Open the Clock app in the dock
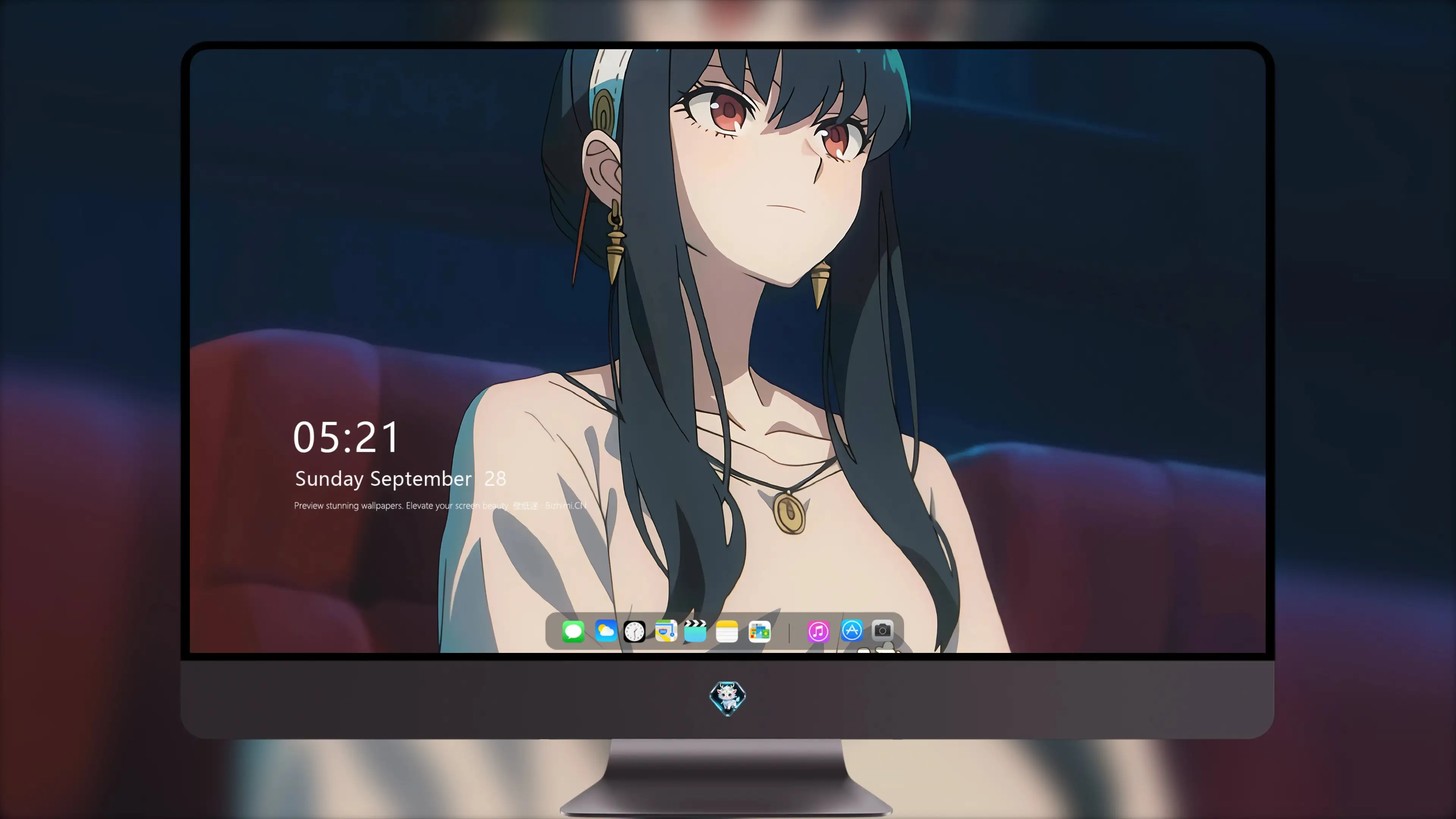 [x=634, y=631]
